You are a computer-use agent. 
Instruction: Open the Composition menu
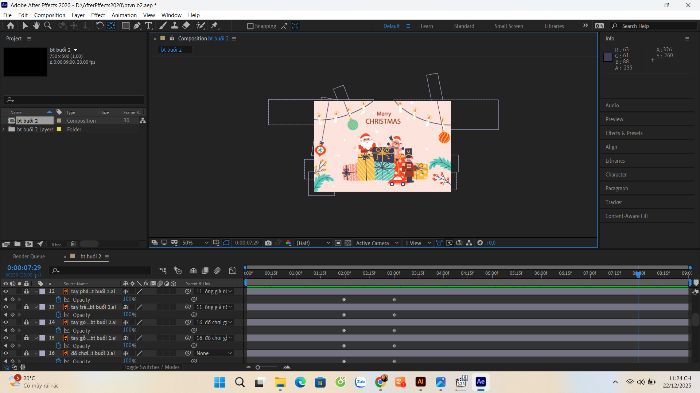pos(50,15)
